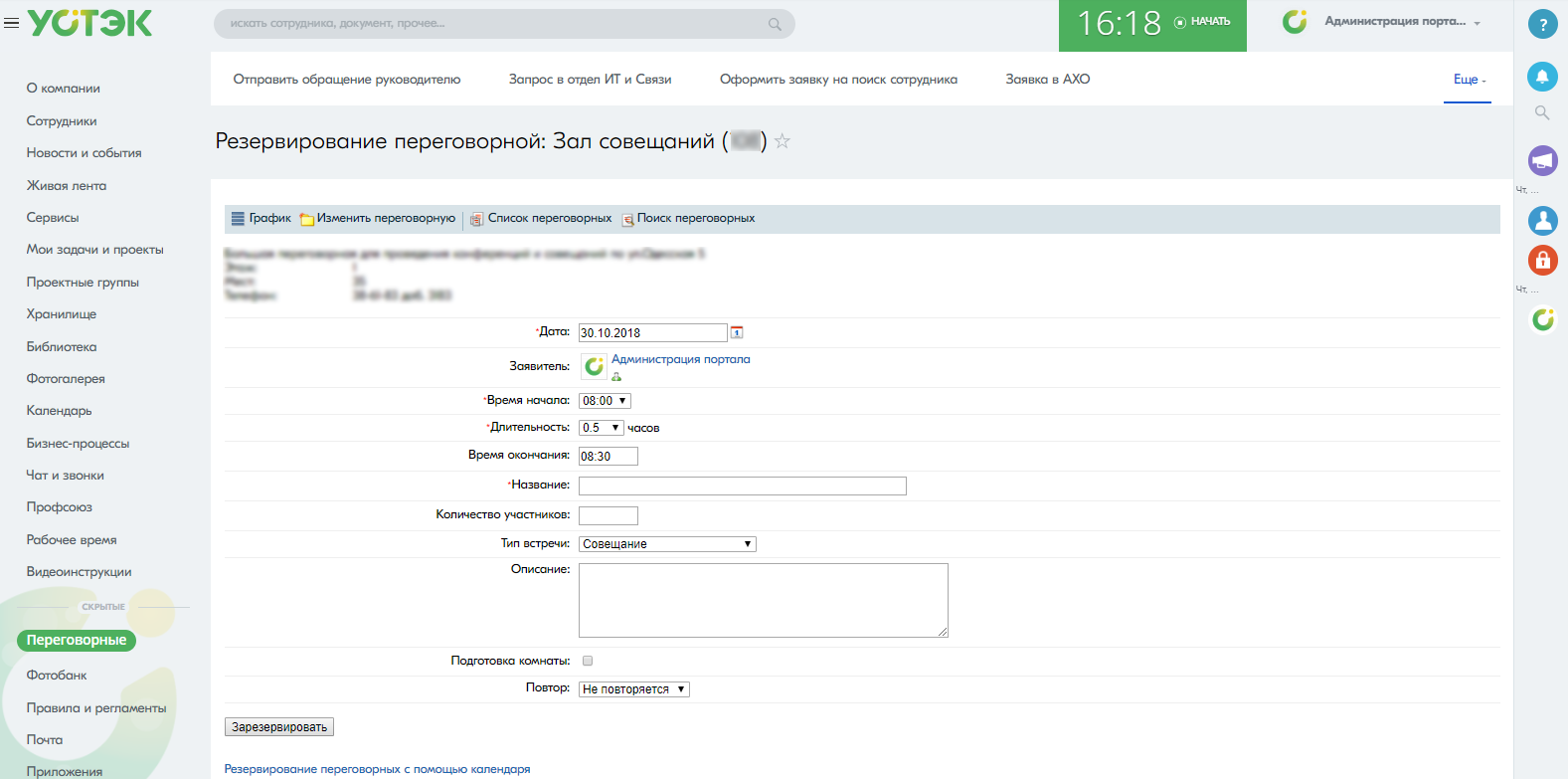Open Видеоинструкции in the left menu

80,572
